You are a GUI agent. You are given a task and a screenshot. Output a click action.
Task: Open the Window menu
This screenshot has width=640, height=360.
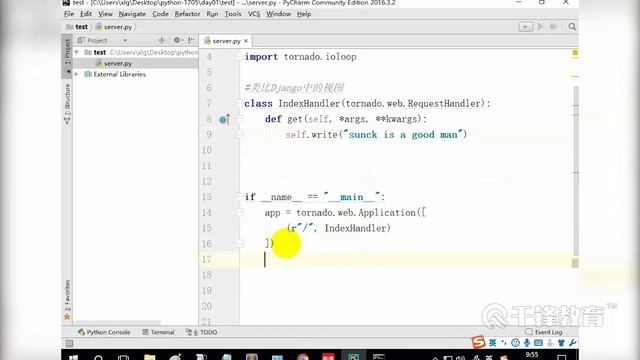[x=278, y=14]
